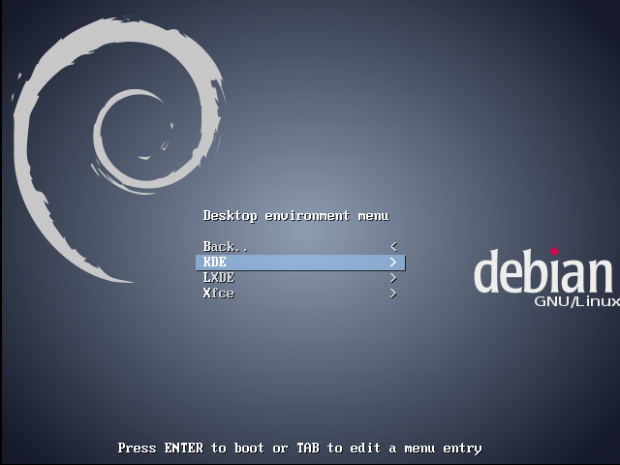Click the 'Desktop environment menu' title text

point(296,216)
